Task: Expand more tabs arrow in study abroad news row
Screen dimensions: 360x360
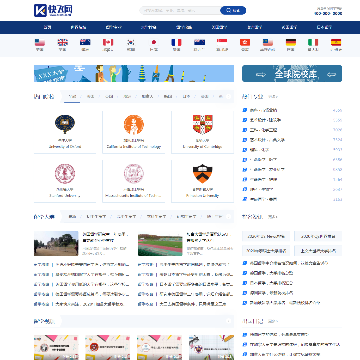Action: (x=229, y=217)
